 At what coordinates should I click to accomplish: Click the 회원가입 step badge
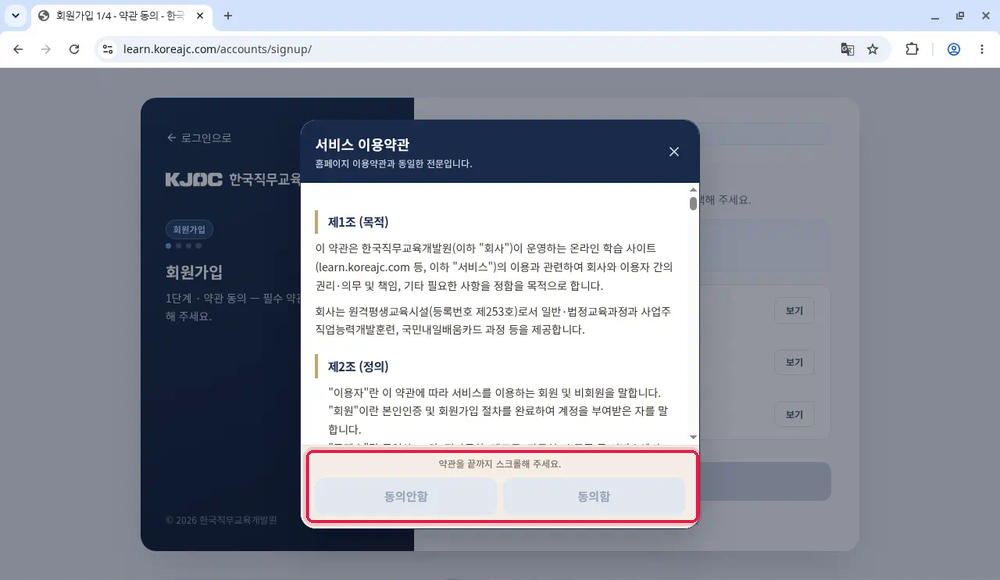point(189,230)
